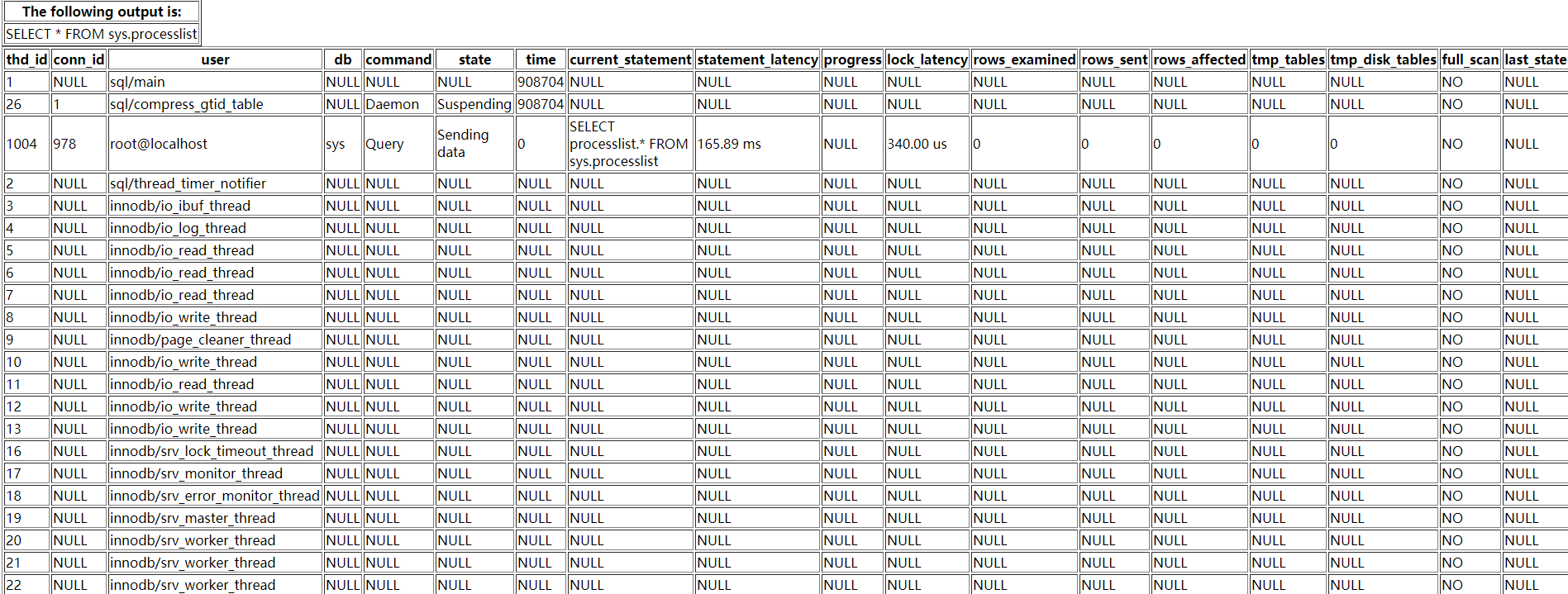The image size is (1568, 594).
Task: Select the thd_id 16 cell
Action: [x=26, y=451]
